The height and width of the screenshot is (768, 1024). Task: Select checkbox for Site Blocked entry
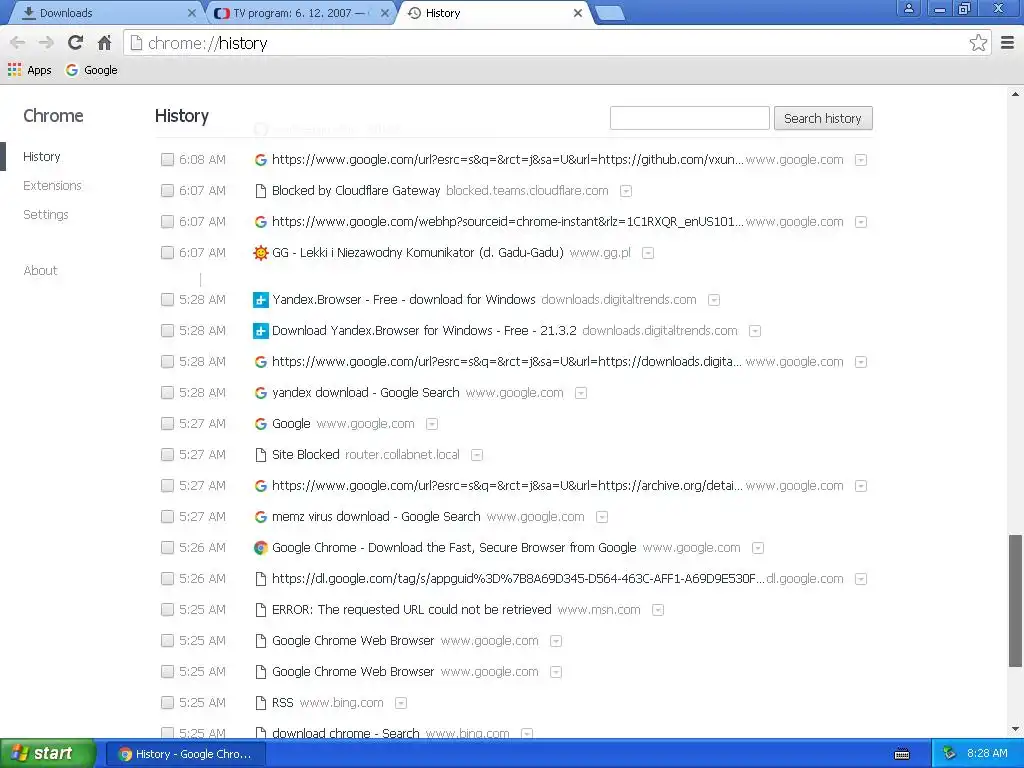tap(167, 455)
